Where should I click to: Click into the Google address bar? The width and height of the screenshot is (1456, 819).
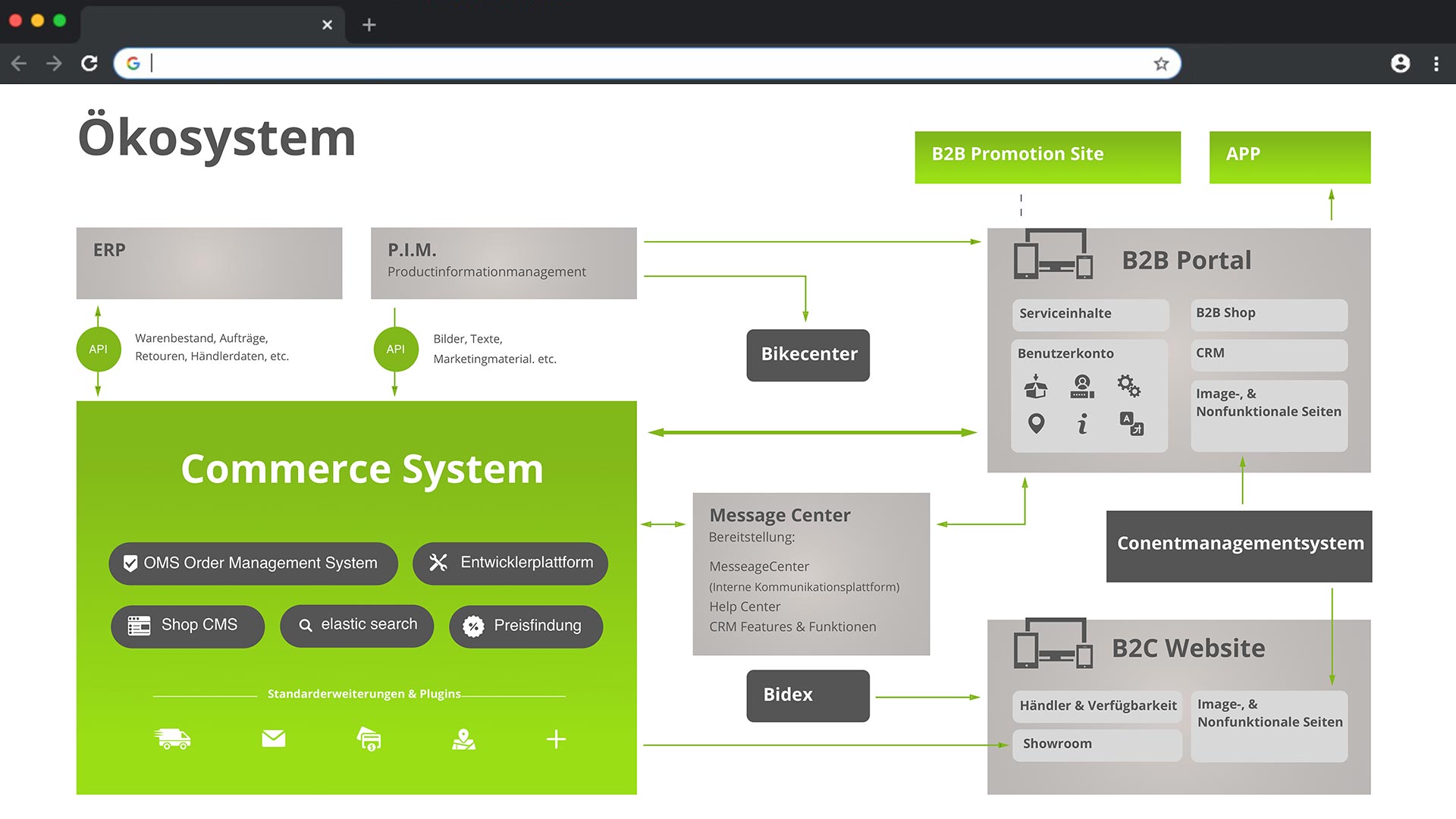(x=645, y=64)
